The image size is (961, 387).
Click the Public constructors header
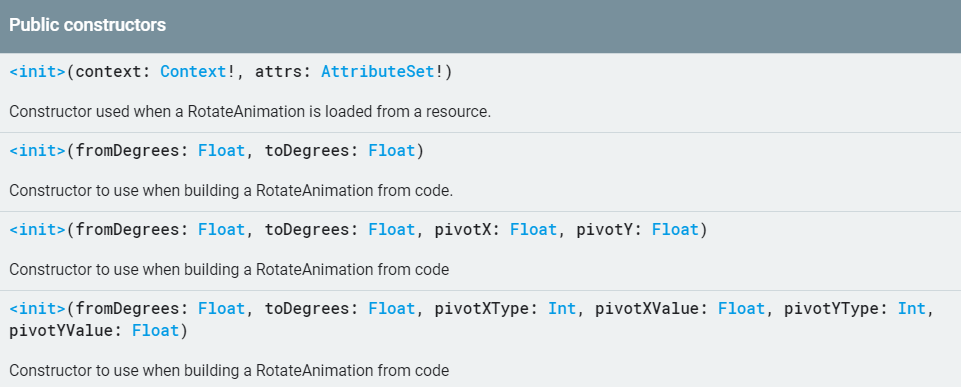[x=88, y=25]
